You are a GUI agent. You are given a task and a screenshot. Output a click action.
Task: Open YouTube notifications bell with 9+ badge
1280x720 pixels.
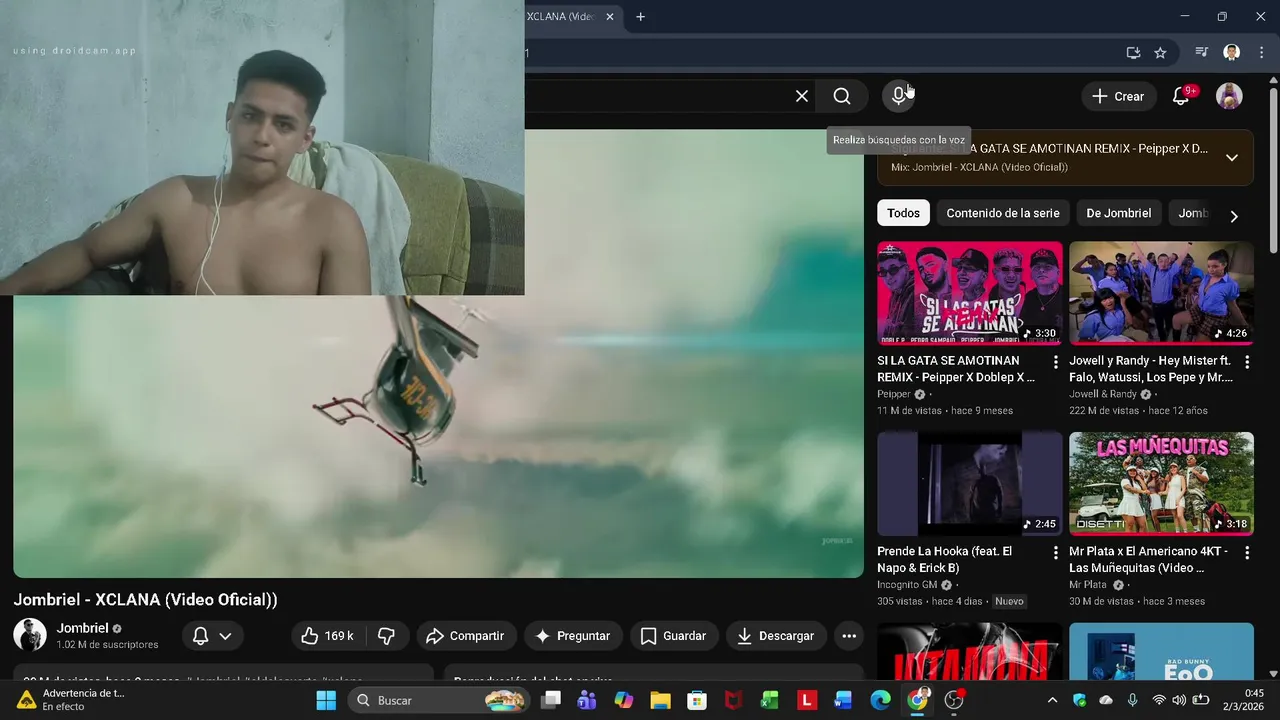coord(1181,96)
